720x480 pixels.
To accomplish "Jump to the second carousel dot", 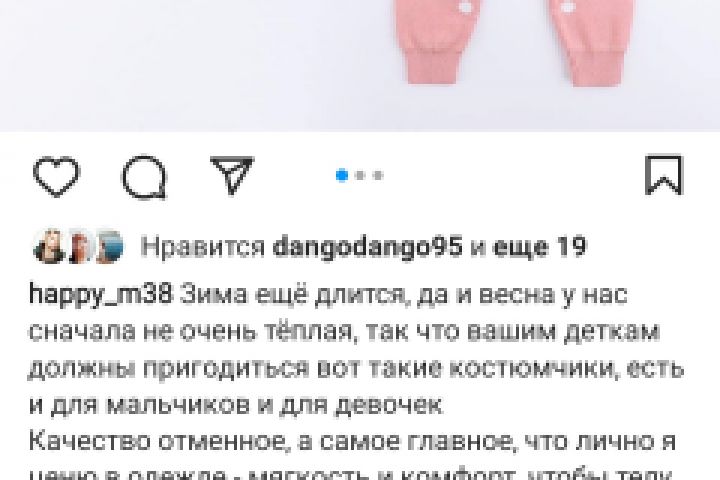I will pos(360,175).
